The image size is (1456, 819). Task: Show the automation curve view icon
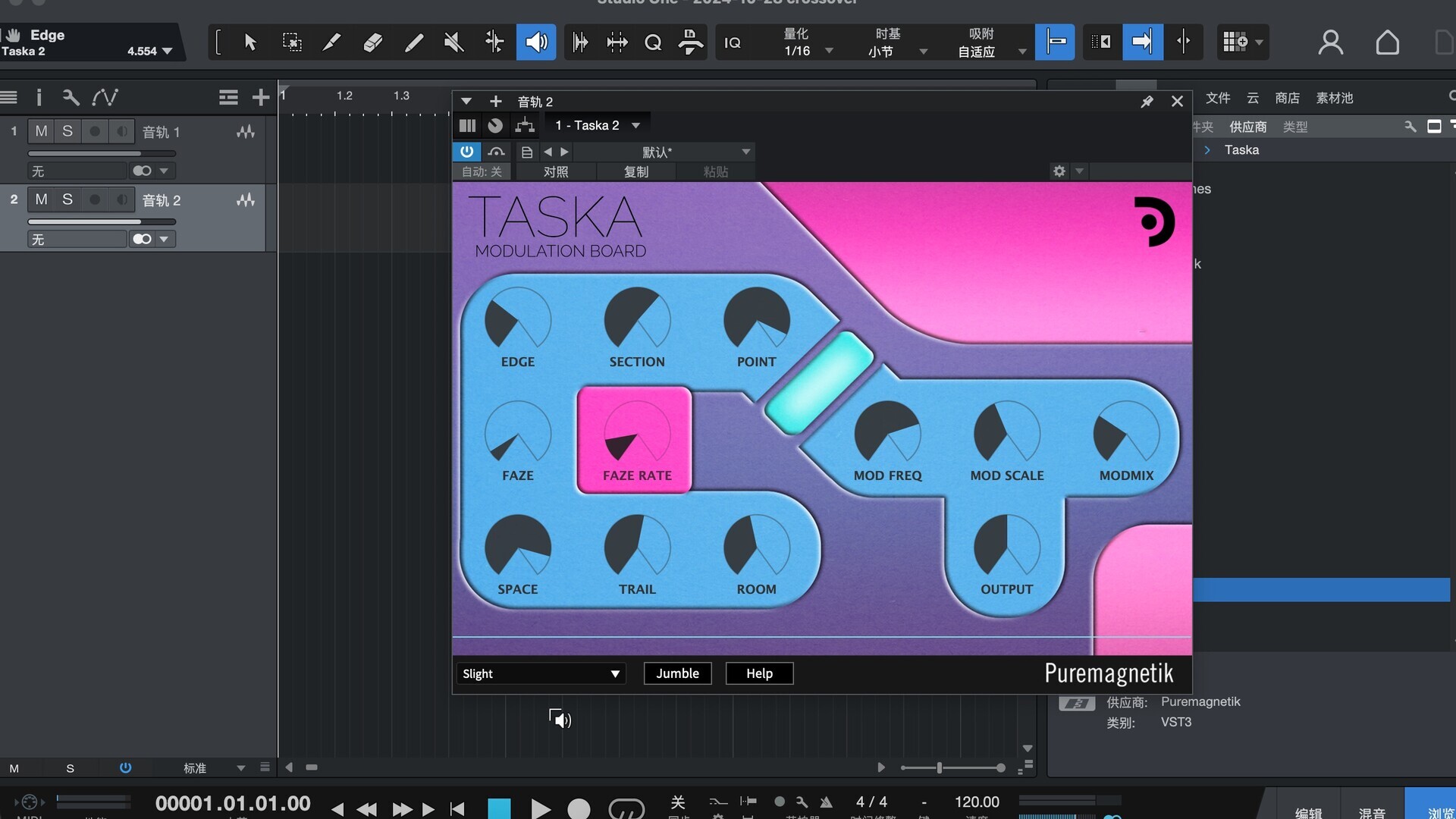105,97
